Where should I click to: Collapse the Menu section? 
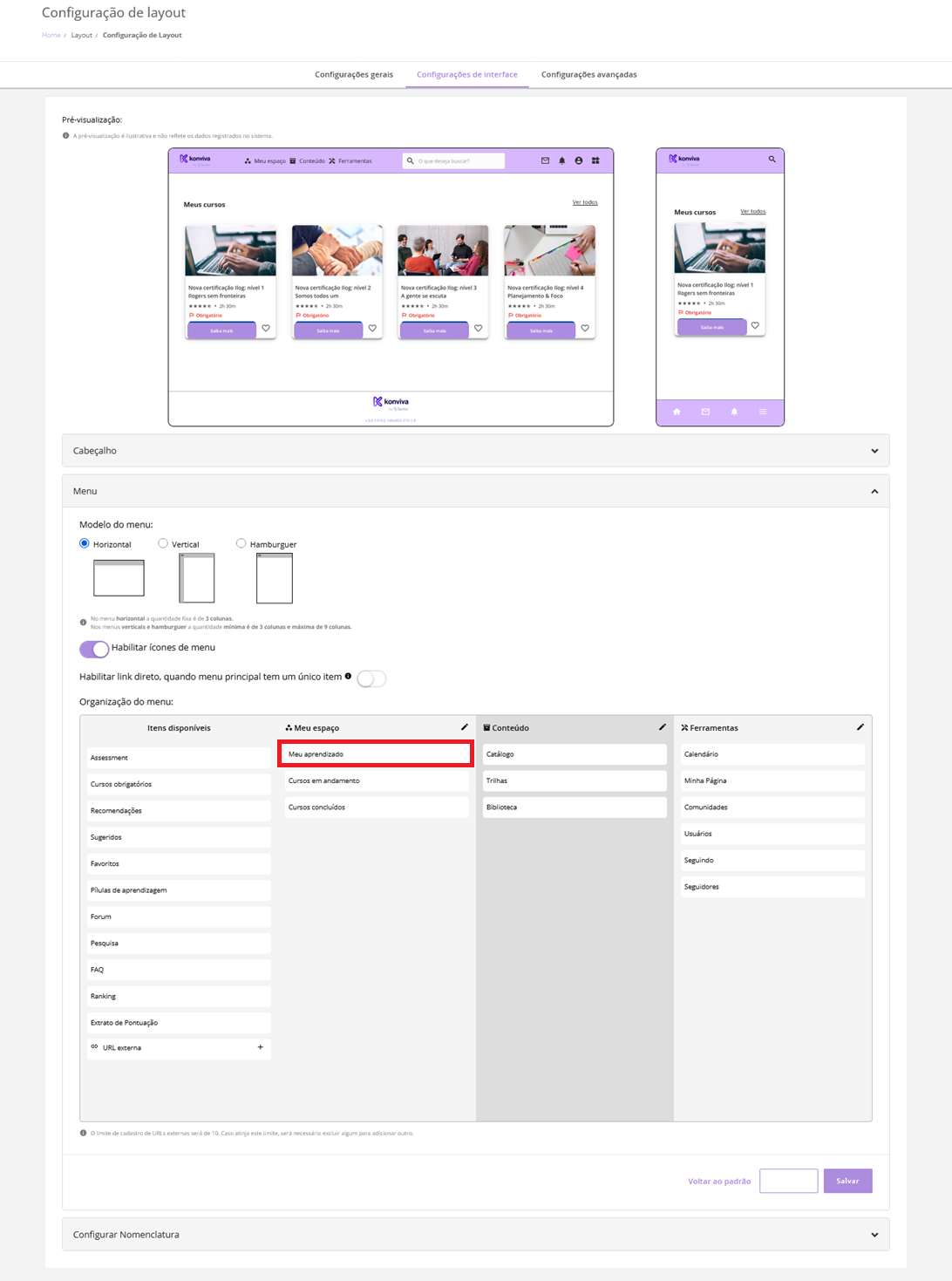tap(874, 492)
